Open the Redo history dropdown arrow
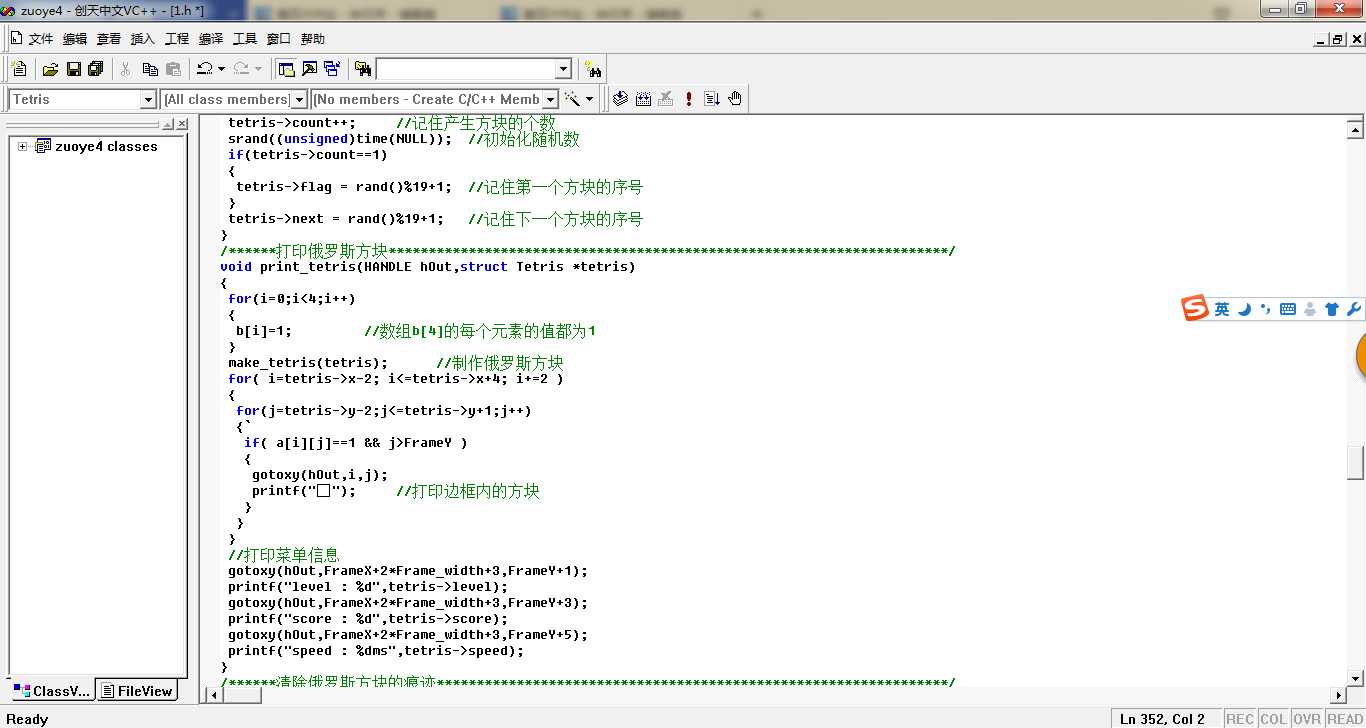This screenshot has height=728, width=1366. pyautogui.click(x=258, y=69)
